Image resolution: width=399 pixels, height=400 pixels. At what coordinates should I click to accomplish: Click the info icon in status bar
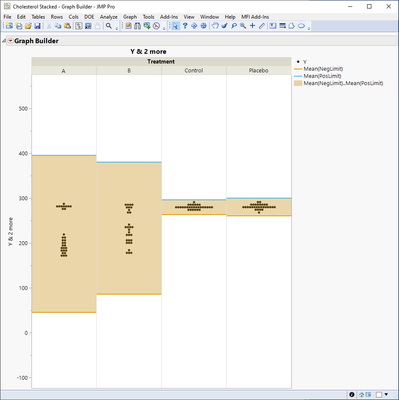352,395
